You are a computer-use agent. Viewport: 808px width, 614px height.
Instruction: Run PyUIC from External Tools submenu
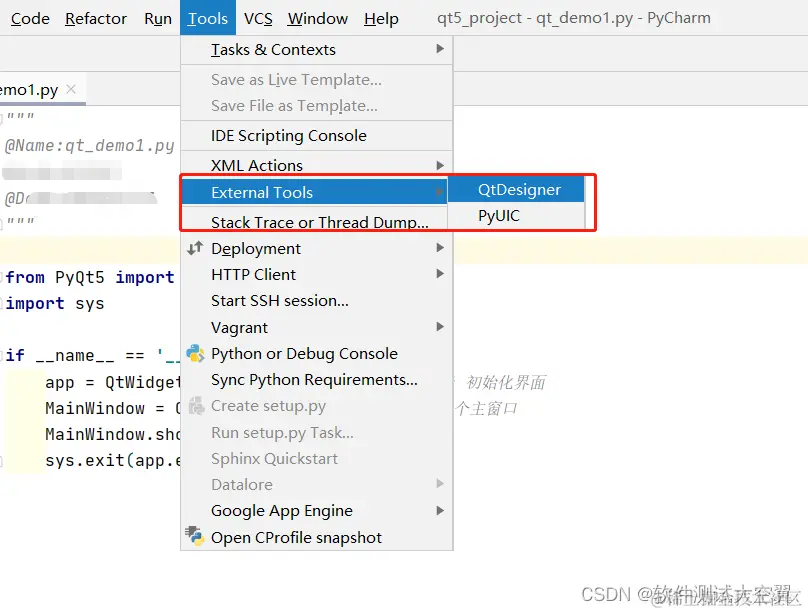coord(516,215)
